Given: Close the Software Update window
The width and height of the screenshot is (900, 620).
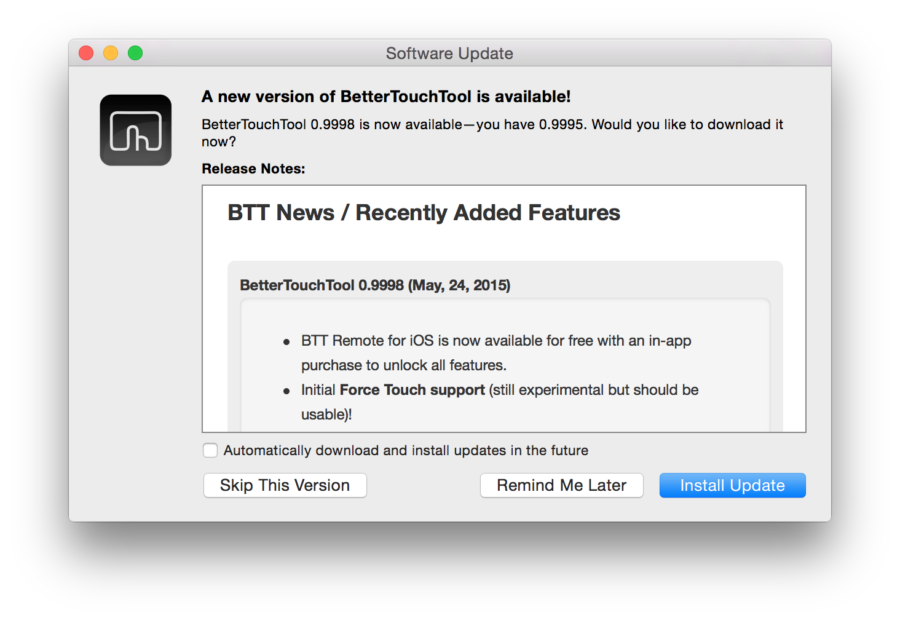Looking at the screenshot, I should coord(86,53).
